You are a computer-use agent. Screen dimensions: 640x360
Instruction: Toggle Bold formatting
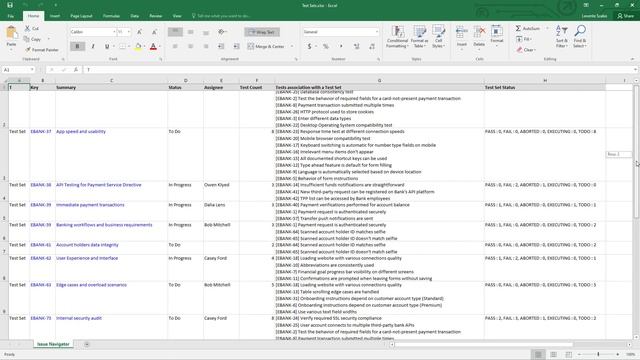coord(77,47)
